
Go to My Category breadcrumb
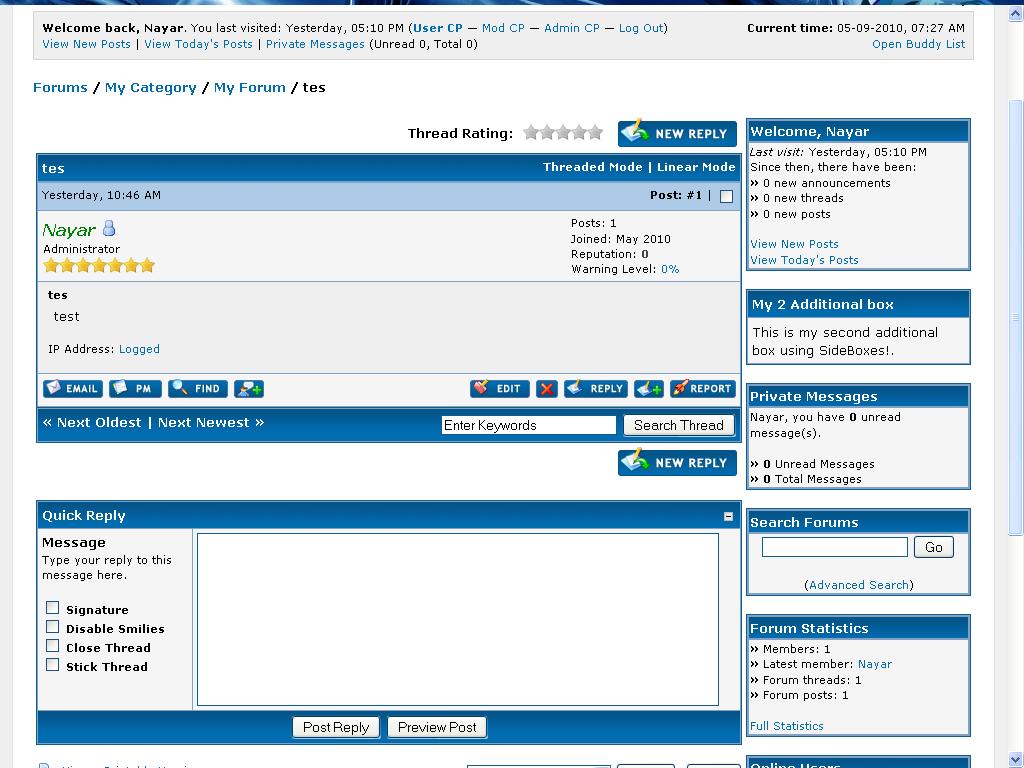click(x=150, y=88)
